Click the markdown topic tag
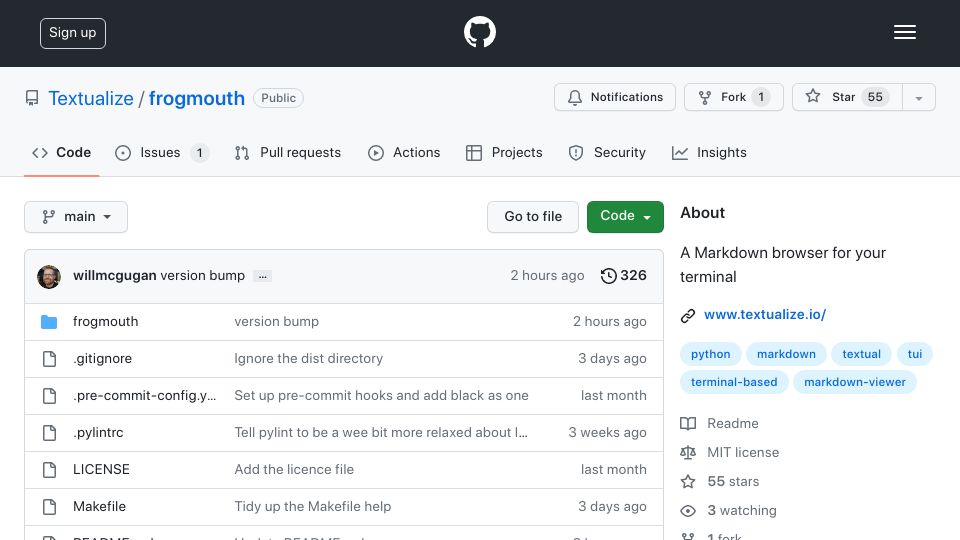This screenshot has height=540, width=960. coord(786,354)
